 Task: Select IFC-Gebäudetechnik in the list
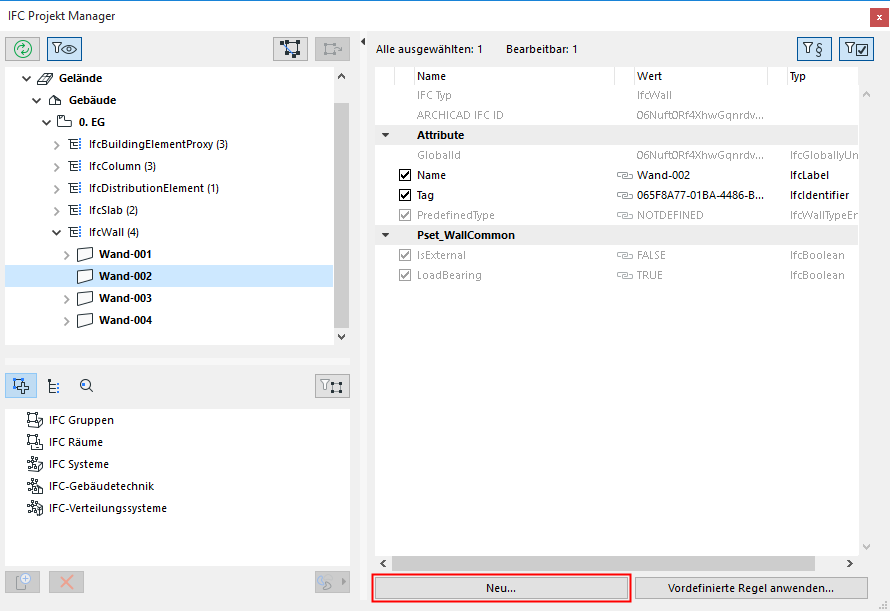[x=102, y=486]
